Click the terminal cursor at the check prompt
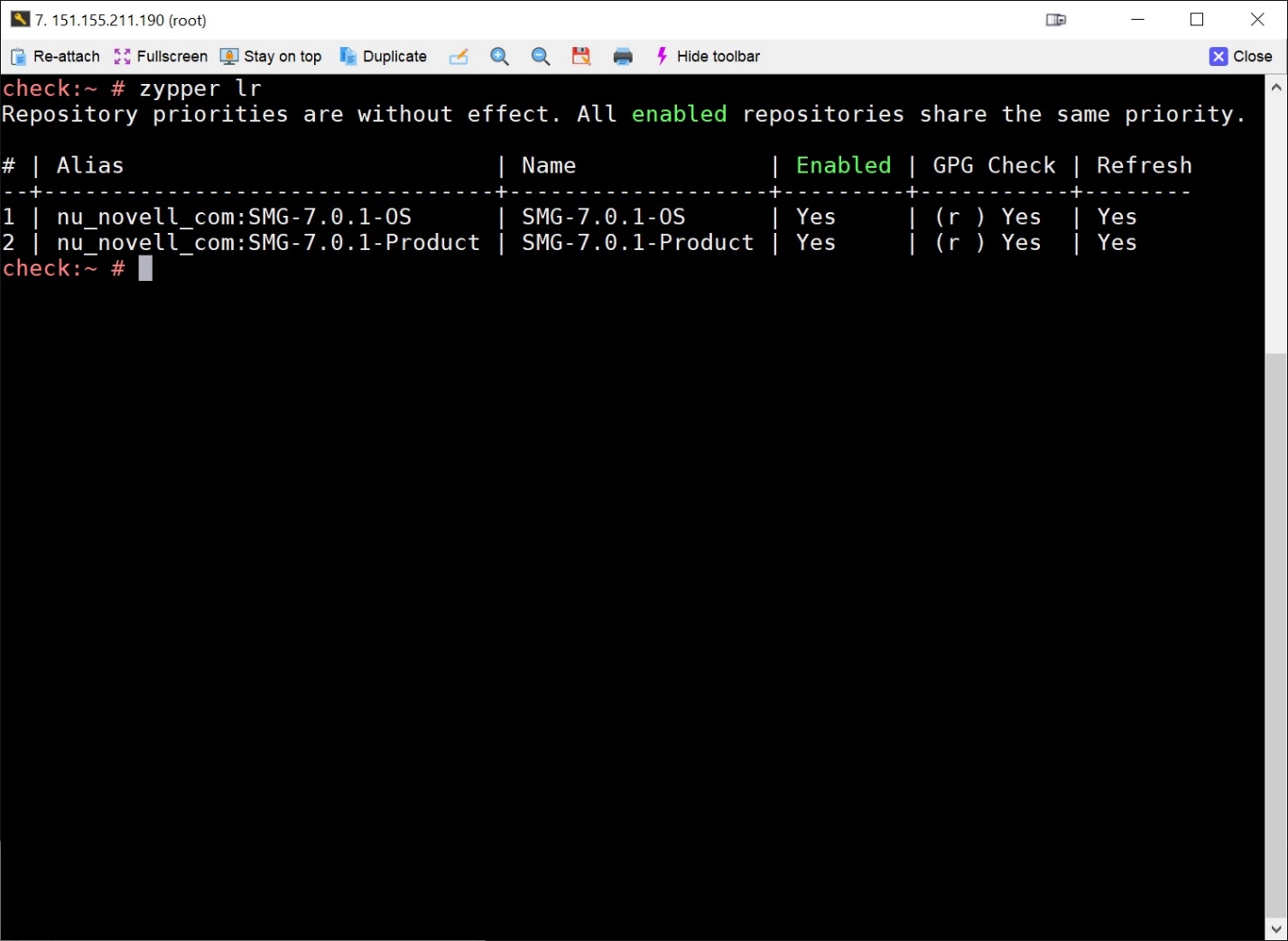 (x=145, y=267)
